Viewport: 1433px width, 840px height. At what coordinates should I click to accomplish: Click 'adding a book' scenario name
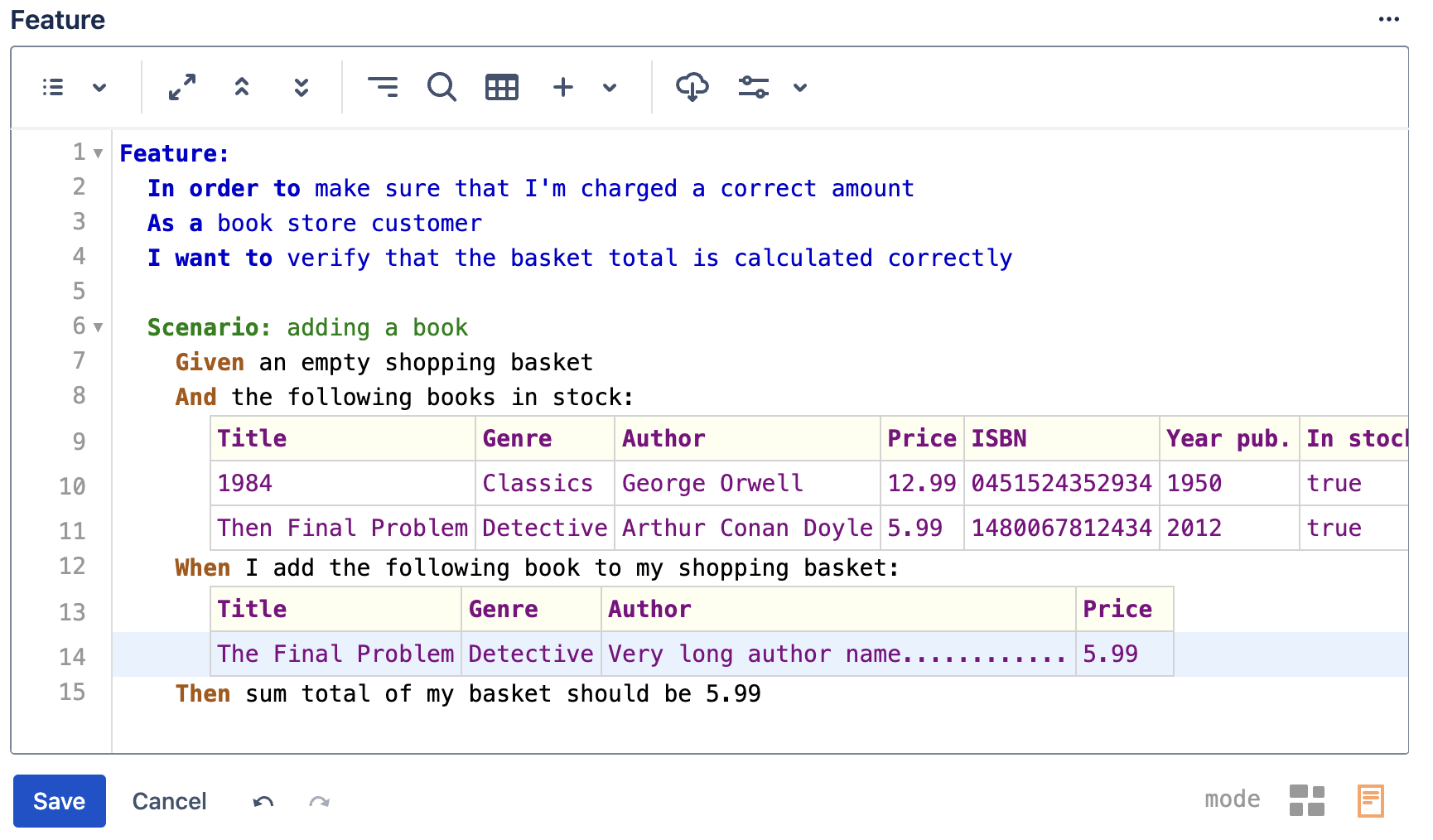378,328
